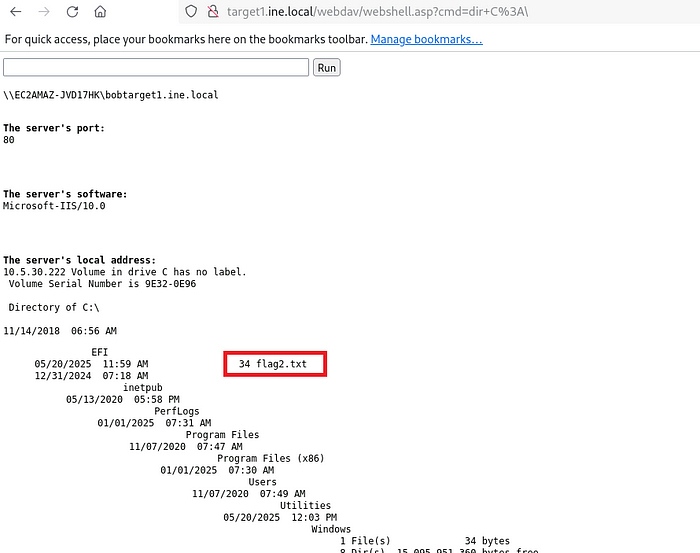The image size is (700, 553).
Task: Reload the page with the refresh icon
Action: [x=72, y=12]
